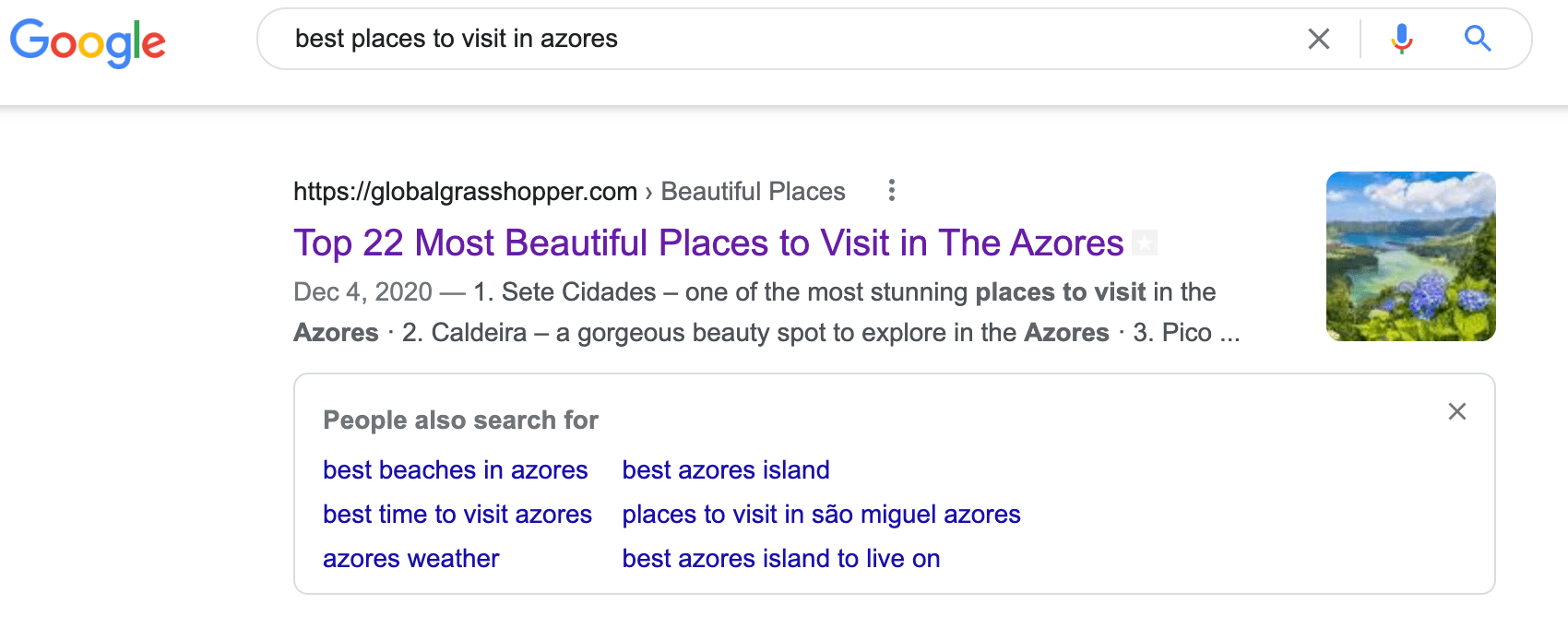Activate voice search with the microphone icon

tap(1401, 39)
